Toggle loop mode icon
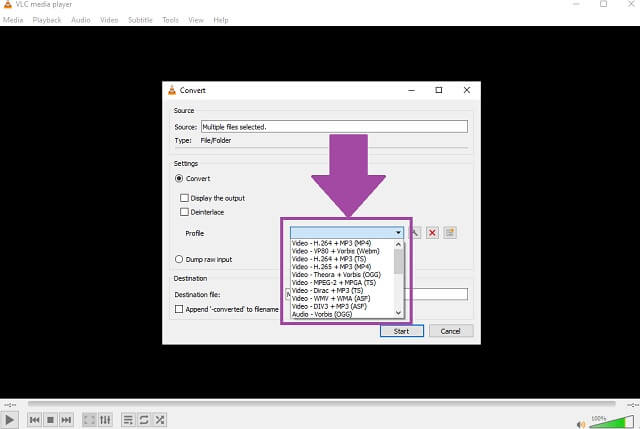The image size is (640, 429). (x=144, y=420)
